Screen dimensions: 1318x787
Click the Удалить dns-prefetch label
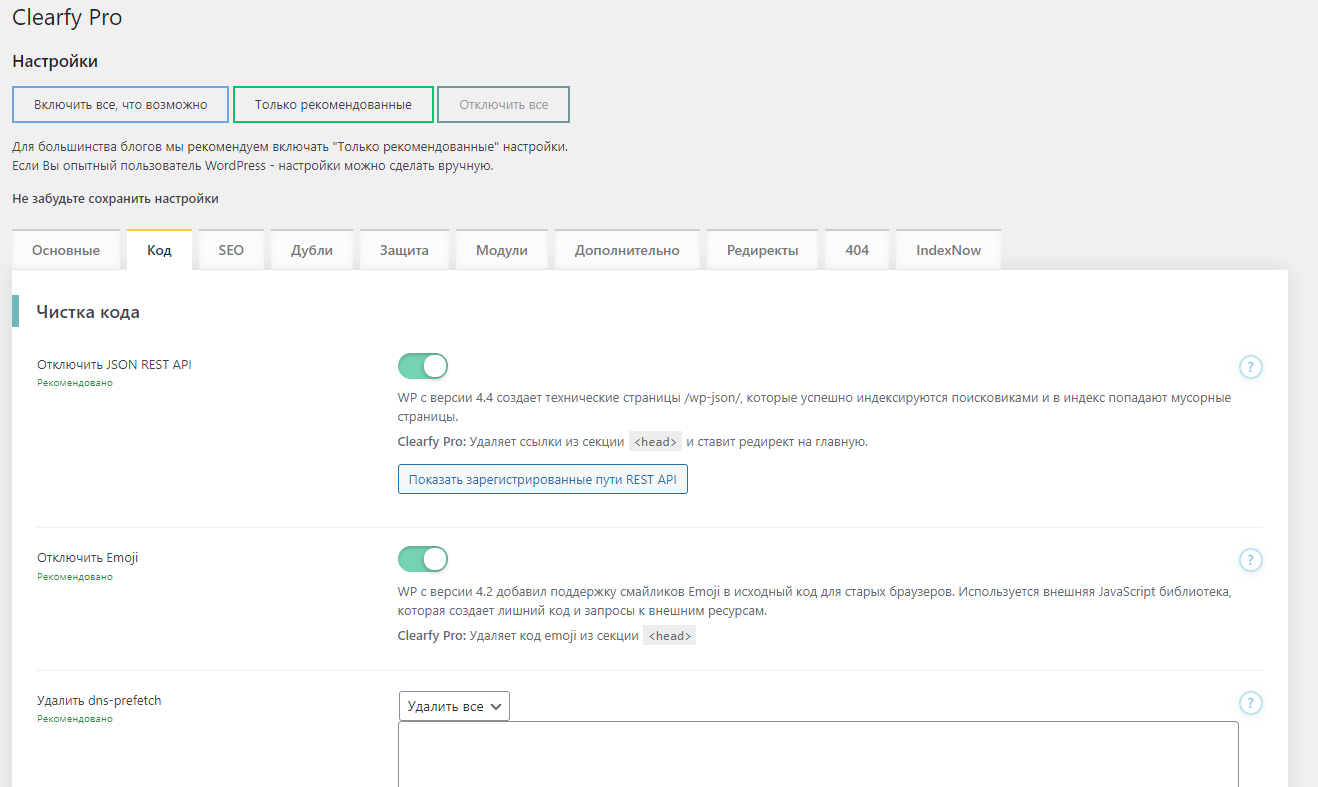pos(99,701)
